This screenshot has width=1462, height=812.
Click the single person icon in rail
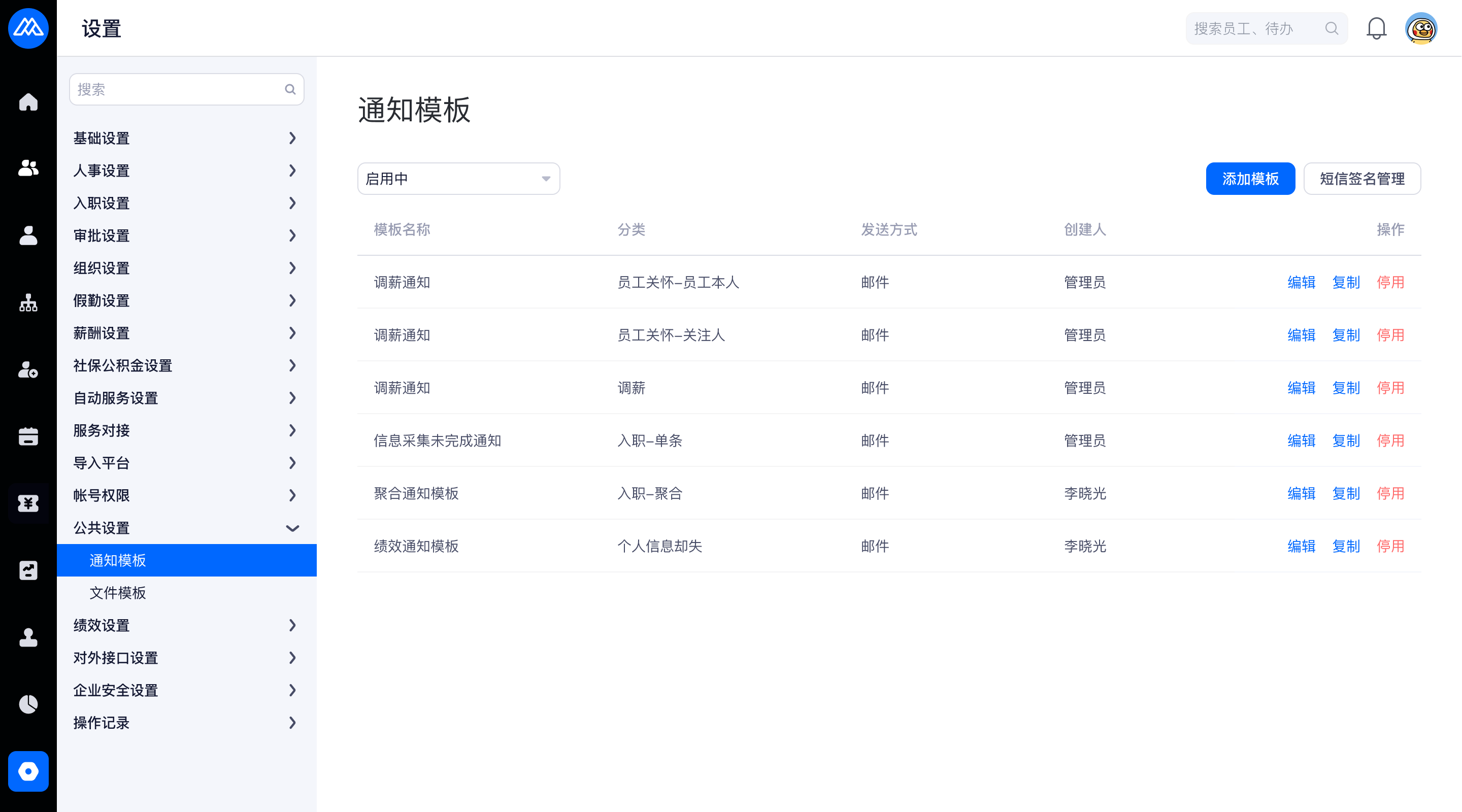[x=28, y=235]
